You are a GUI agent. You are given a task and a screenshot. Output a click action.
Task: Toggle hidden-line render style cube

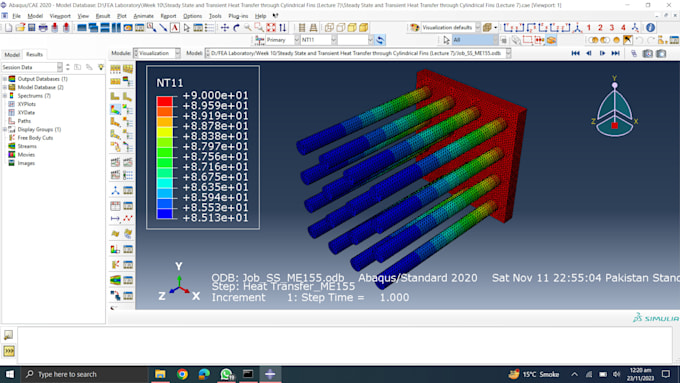coord(340,27)
